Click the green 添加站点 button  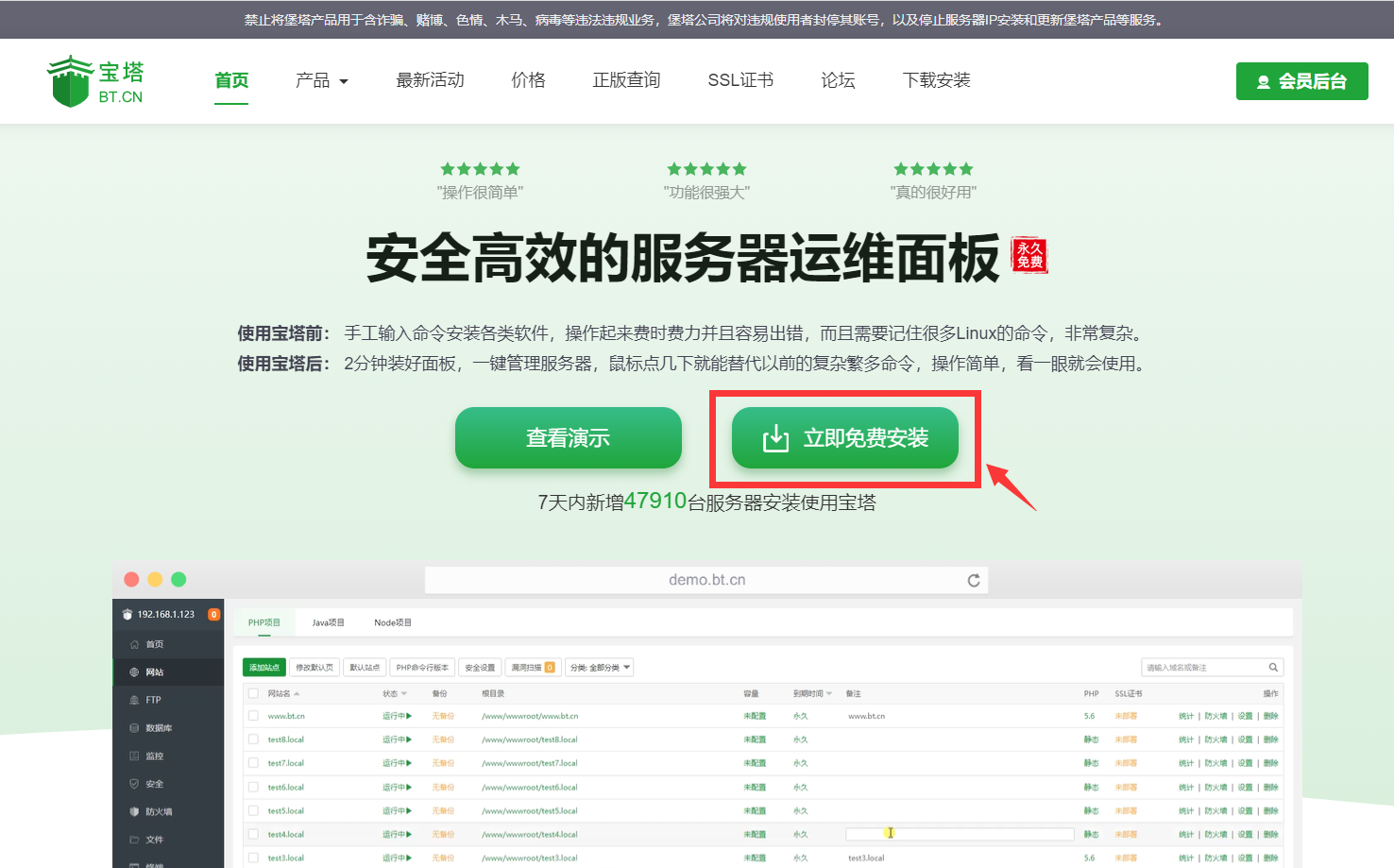[x=264, y=668]
